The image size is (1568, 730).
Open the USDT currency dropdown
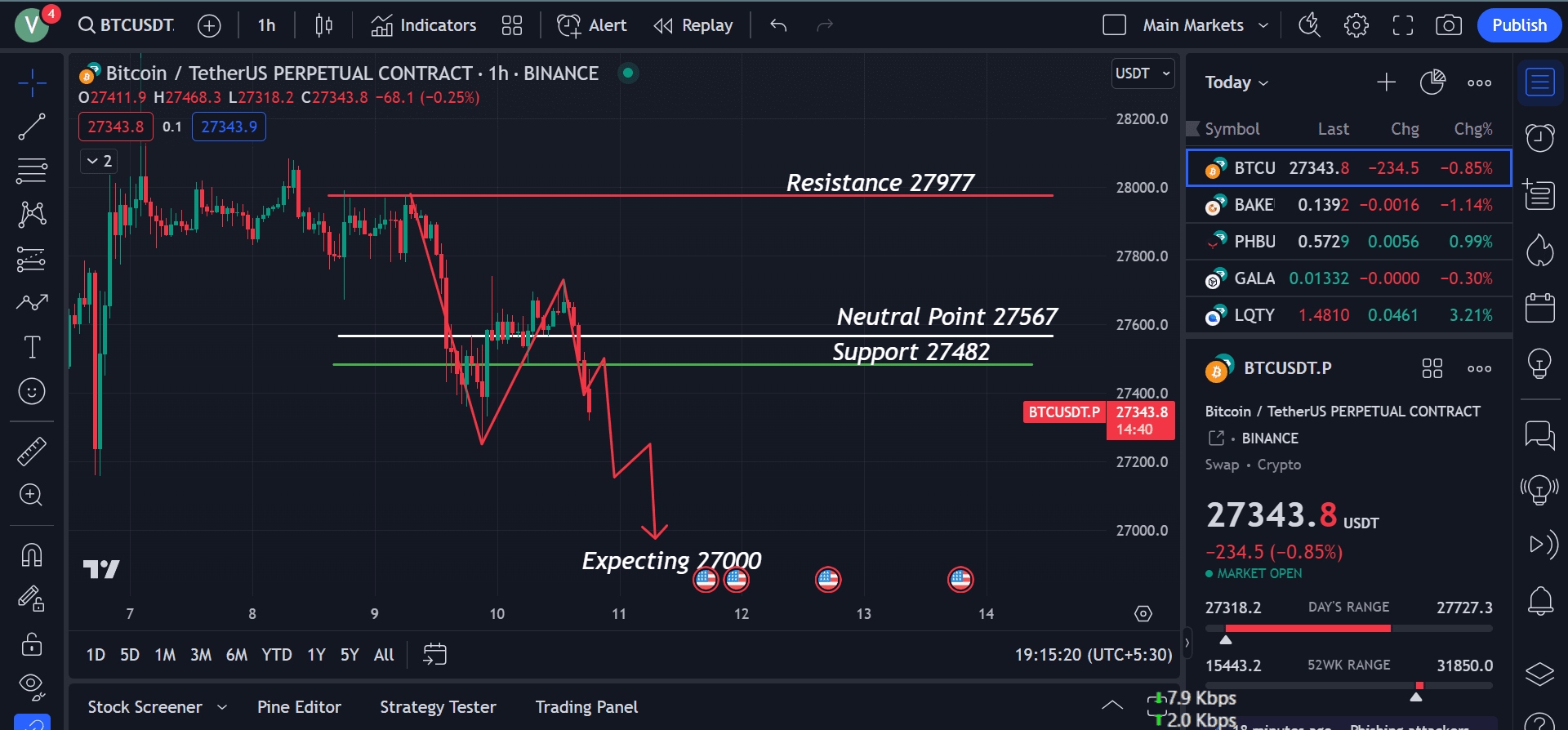click(1142, 73)
